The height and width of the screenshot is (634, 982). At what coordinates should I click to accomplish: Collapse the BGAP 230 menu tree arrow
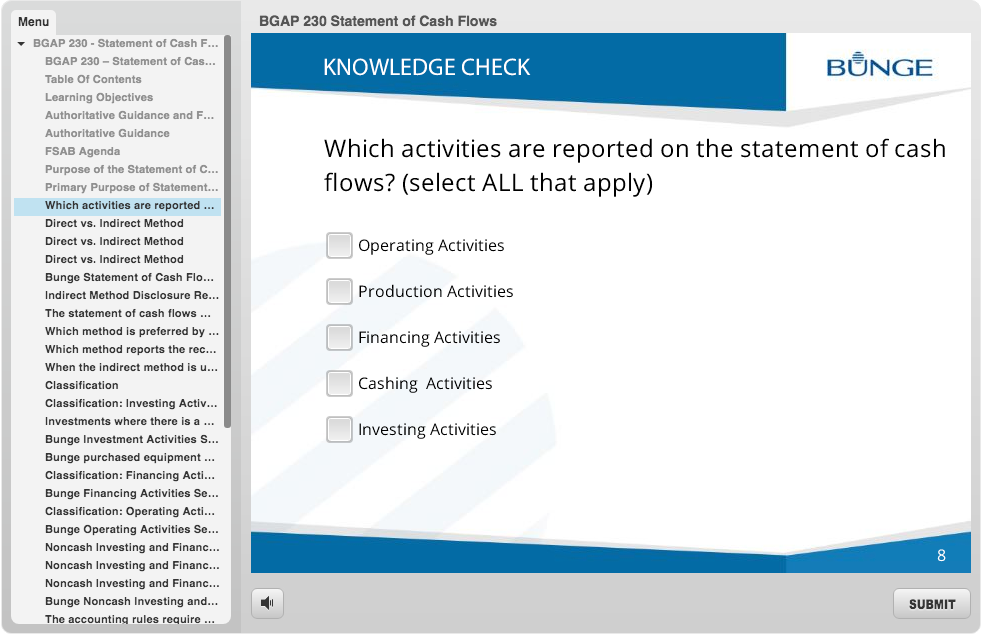[22, 44]
